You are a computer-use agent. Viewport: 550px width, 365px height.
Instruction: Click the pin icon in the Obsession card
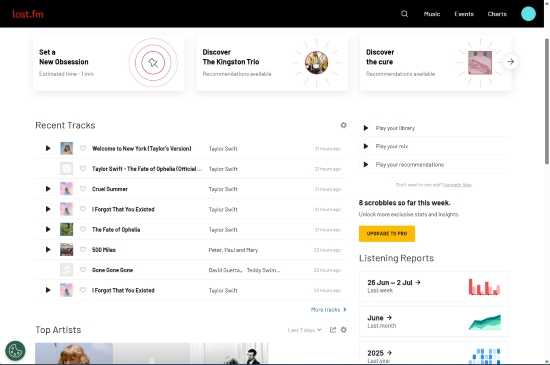tap(153, 63)
